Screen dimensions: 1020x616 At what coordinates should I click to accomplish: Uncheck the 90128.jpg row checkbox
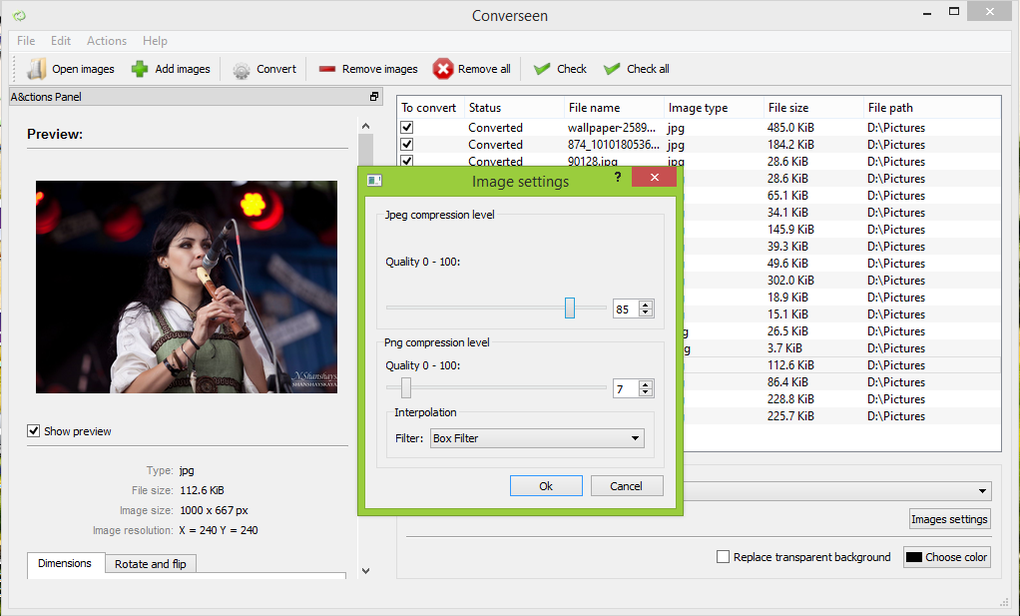[x=407, y=161]
